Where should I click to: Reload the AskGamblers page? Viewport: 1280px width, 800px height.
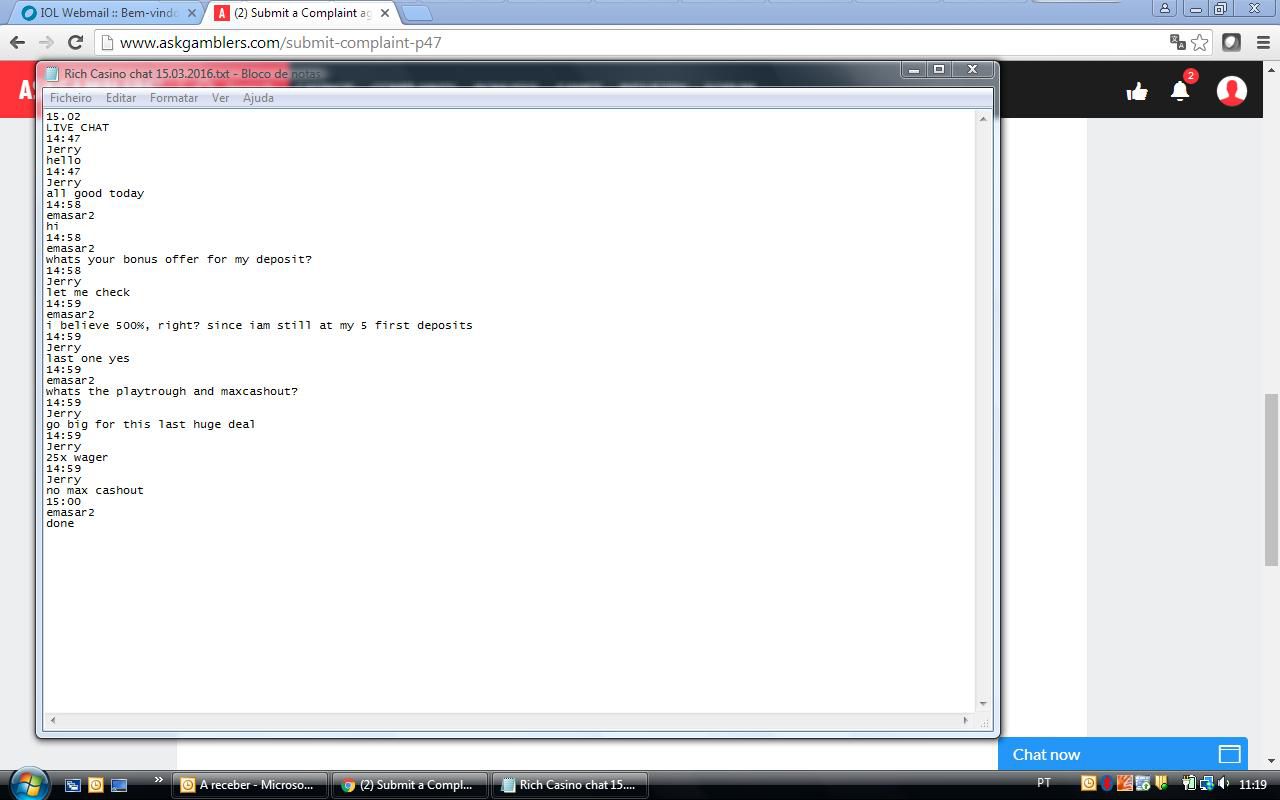(x=75, y=42)
